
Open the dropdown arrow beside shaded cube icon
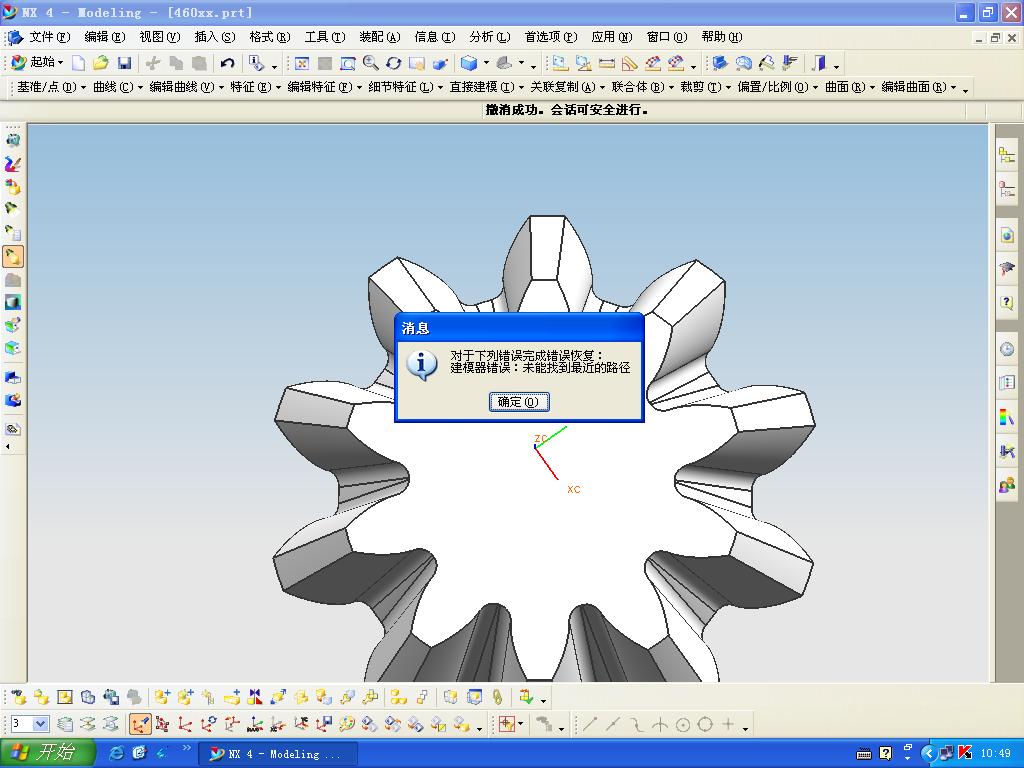click(487, 63)
